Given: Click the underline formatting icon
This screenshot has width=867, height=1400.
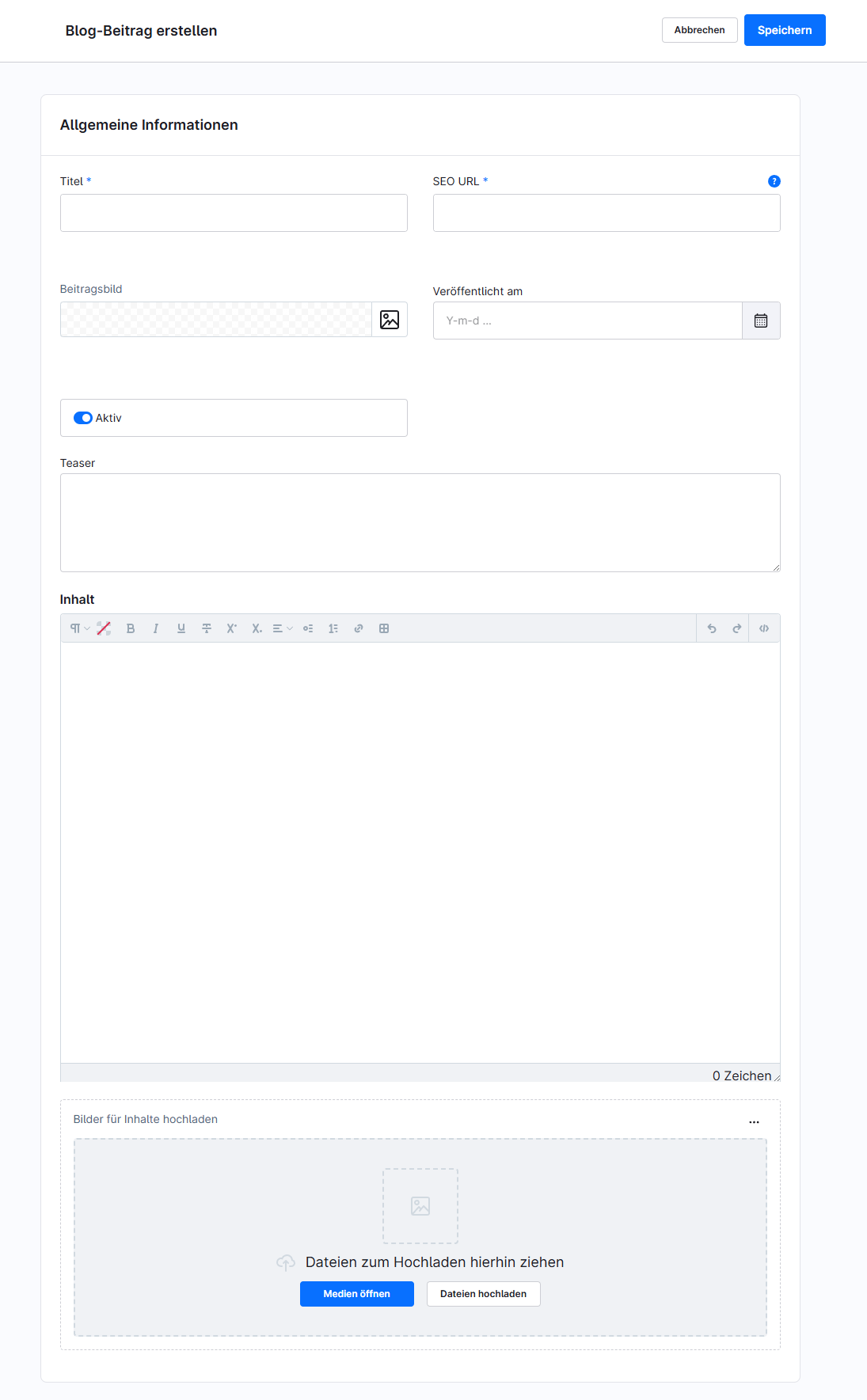Looking at the screenshot, I should [x=181, y=628].
